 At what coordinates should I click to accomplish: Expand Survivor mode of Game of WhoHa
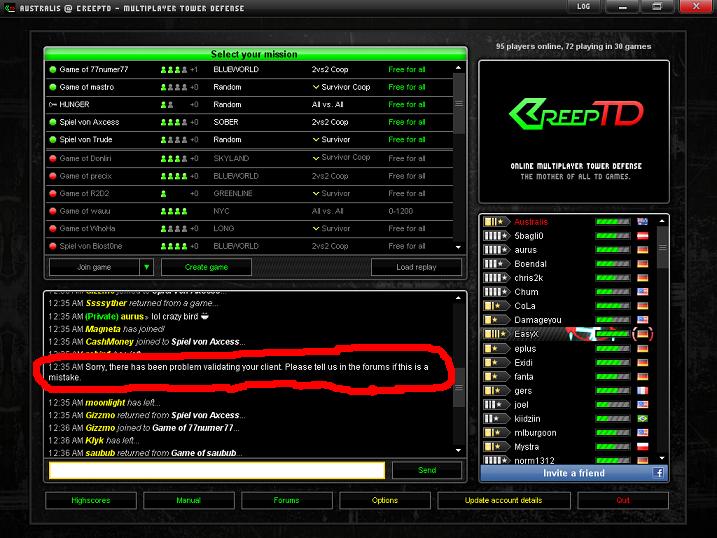coord(316,229)
